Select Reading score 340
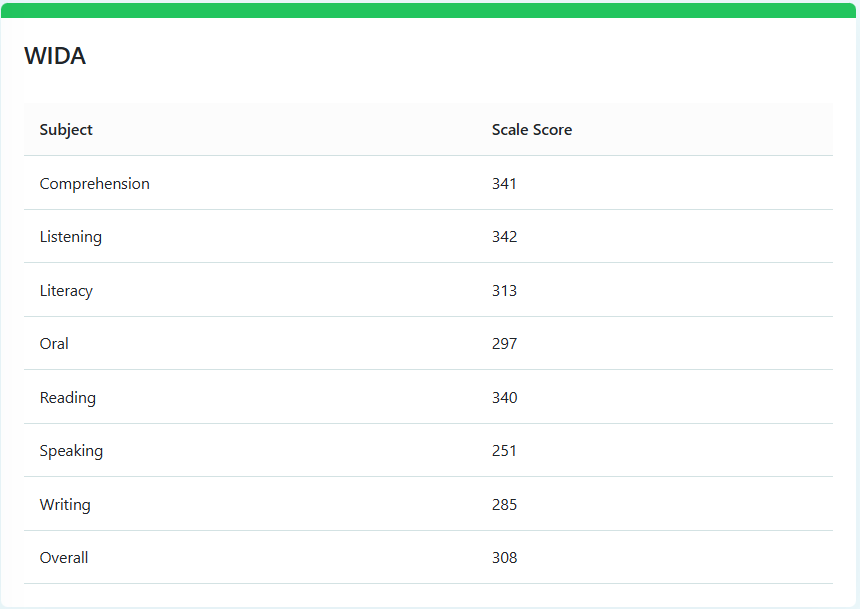This screenshot has height=609, width=860. [505, 397]
